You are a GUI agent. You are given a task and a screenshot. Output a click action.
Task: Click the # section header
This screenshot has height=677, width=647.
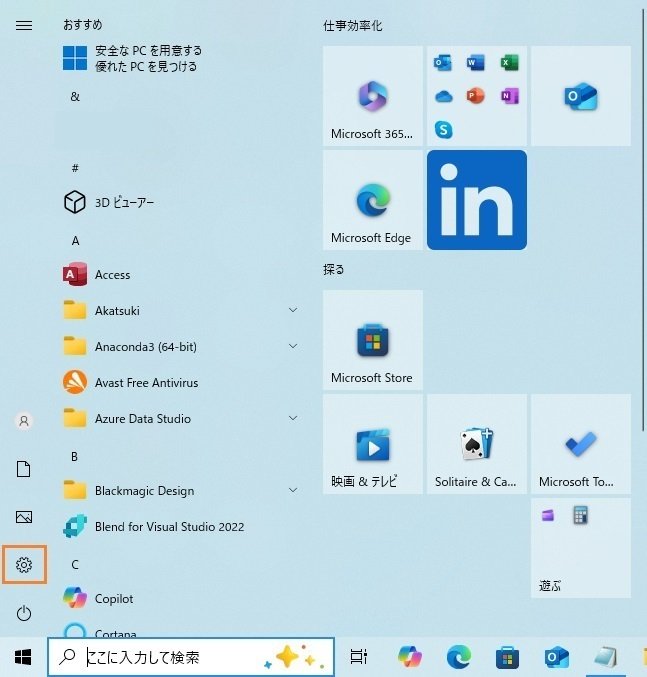point(75,168)
